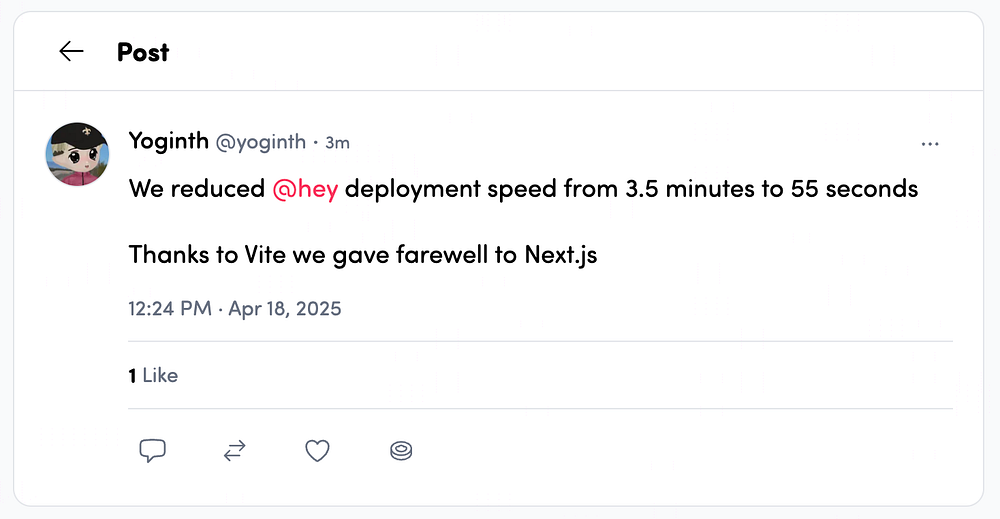Image resolution: width=1000 pixels, height=519 pixels.
Task: Click the collect stacked-coins icon
Action: click(x=401, y=451)
